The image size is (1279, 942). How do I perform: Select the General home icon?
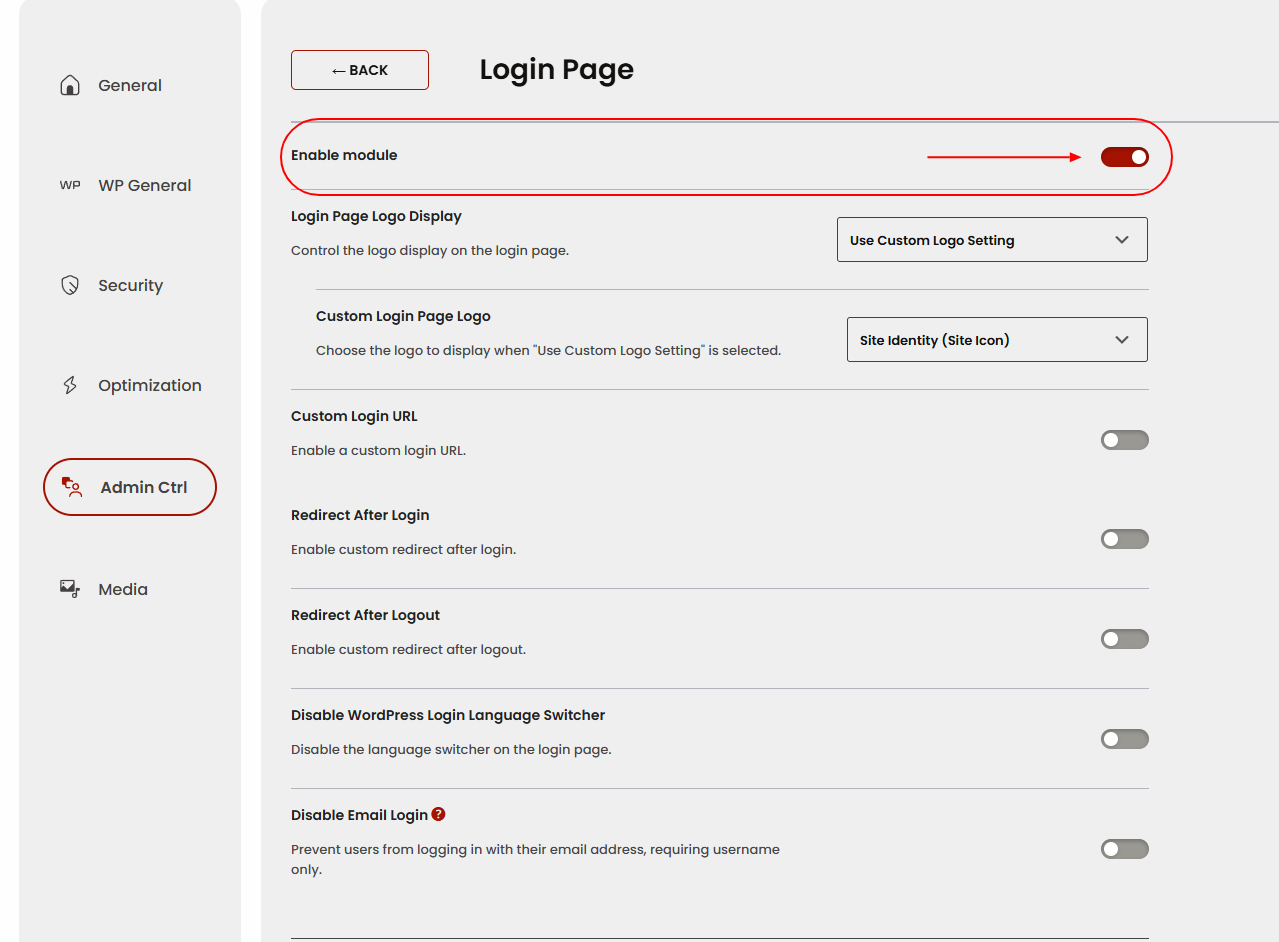[x=70, y=85]
